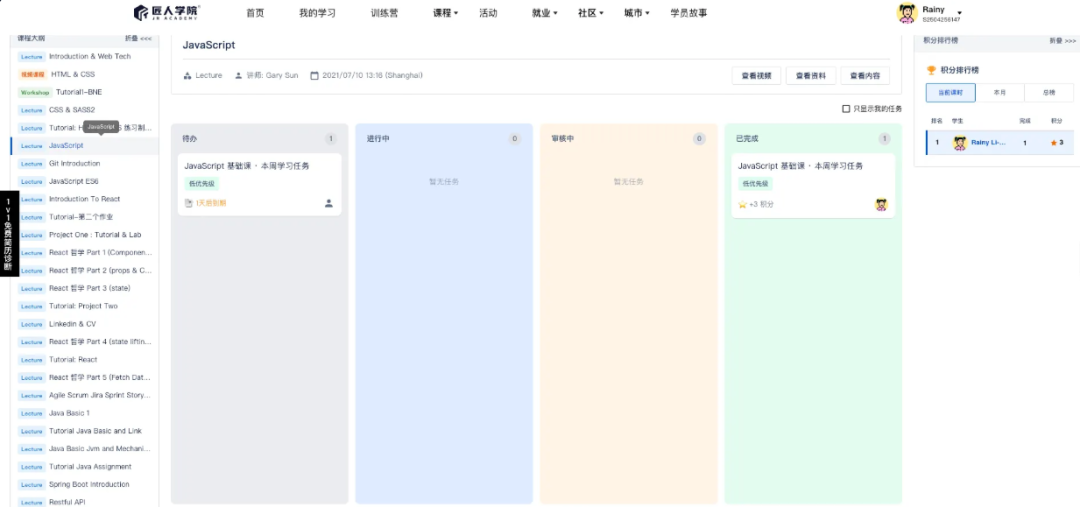Click the assignee icon on the 待办 card
This screenshot has height=507, width=1080.
click(x=329, y=203)
